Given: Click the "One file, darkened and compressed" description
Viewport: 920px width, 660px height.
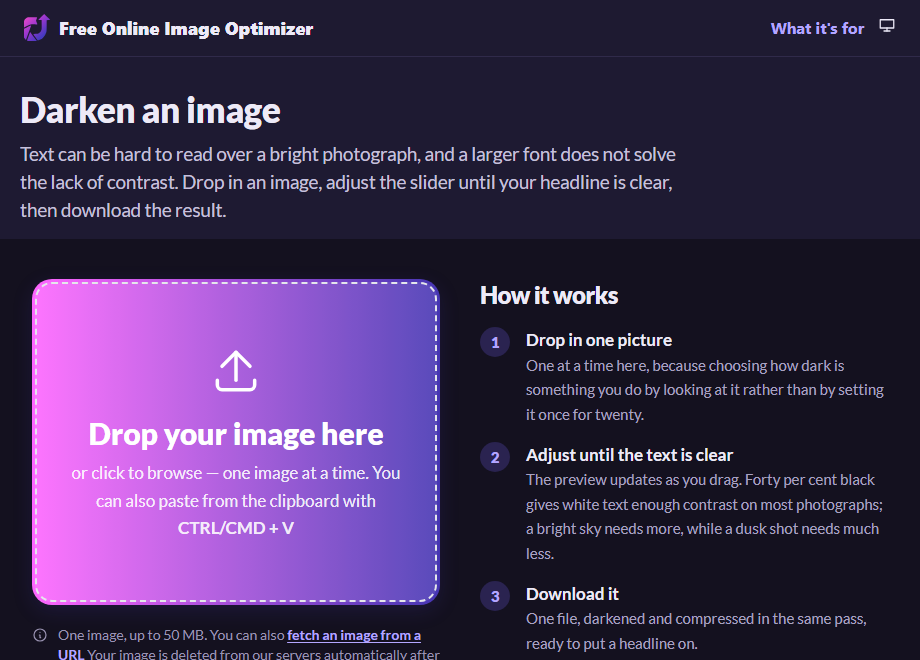Looking at the screenshot, I should click(696, 631).
